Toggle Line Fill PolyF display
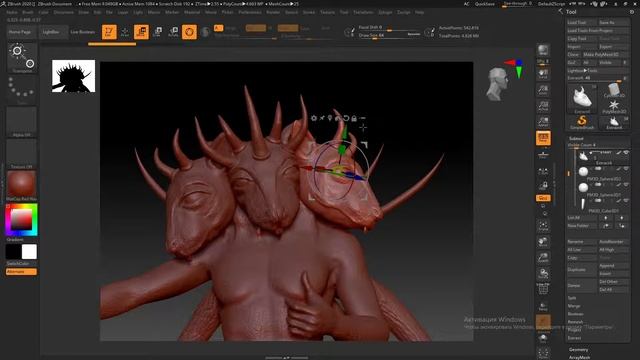640x360 pixels. pyautogui.click(x=543, y=289)
